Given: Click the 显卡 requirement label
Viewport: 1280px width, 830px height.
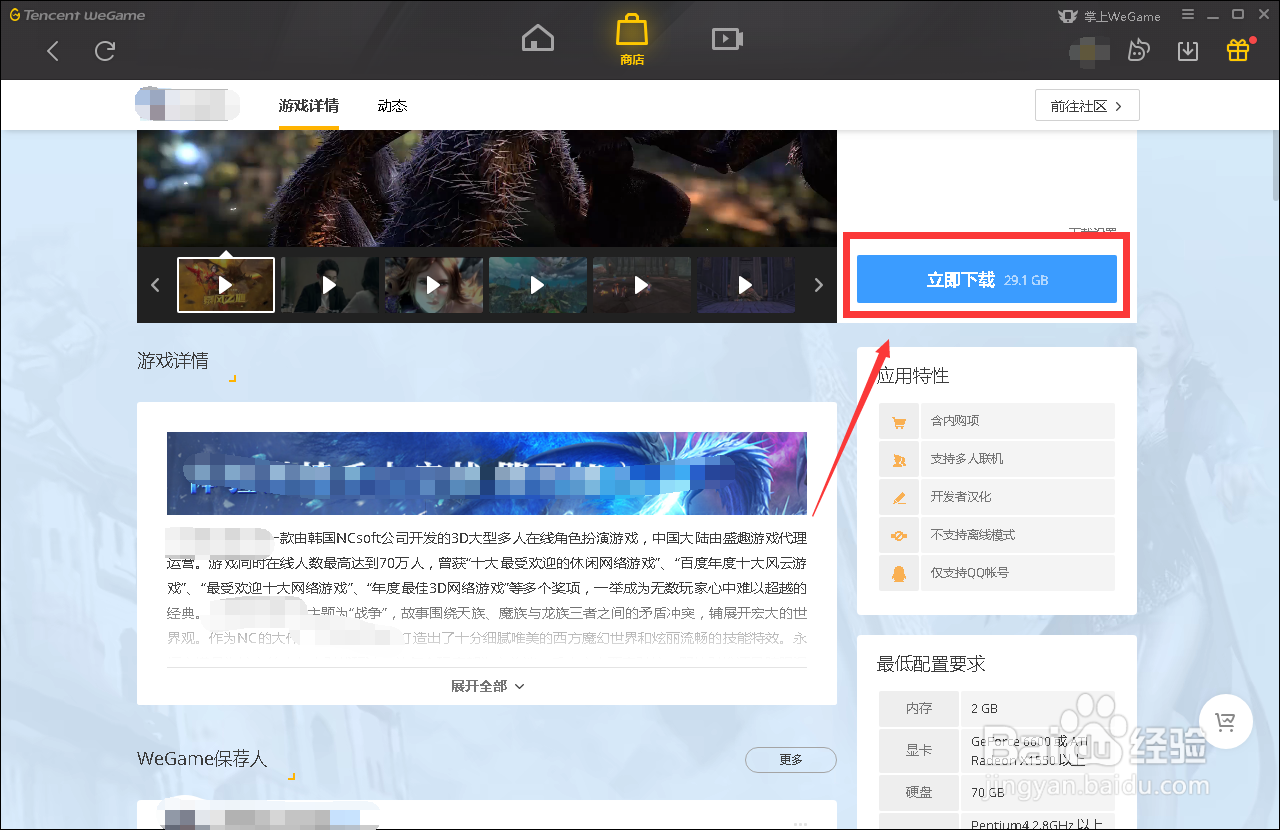Looking at the screenshot, I should tap(919, 749).
